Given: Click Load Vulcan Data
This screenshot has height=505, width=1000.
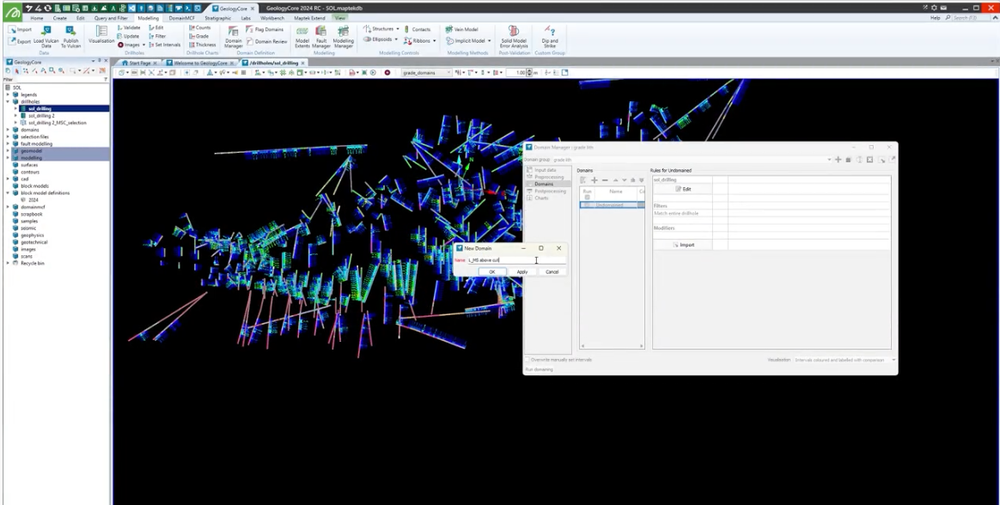Looking at the screenshot, I should click(x=46, y=37).
